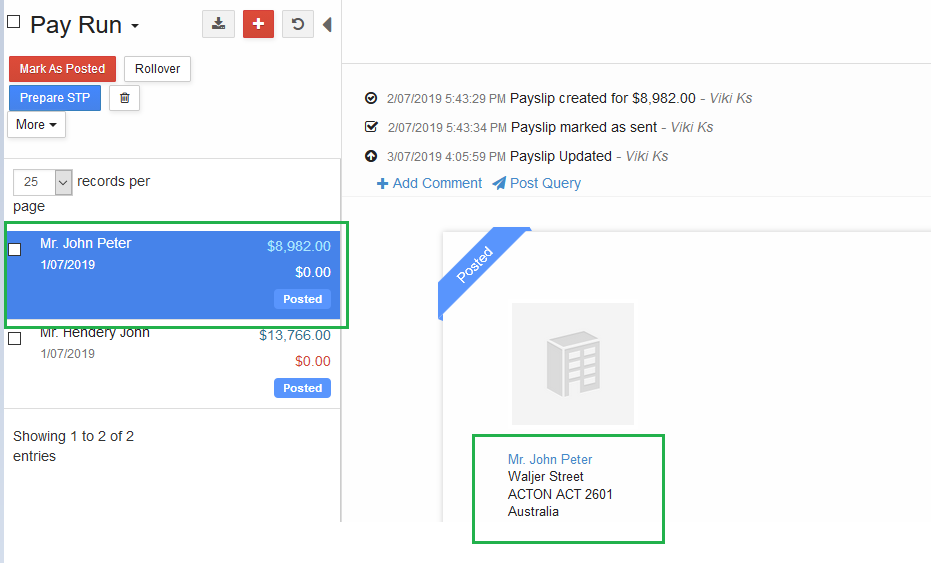938x563 pixels.
Task: Collapse the Pay Run list panel arrow
Action: pos(327,25)
